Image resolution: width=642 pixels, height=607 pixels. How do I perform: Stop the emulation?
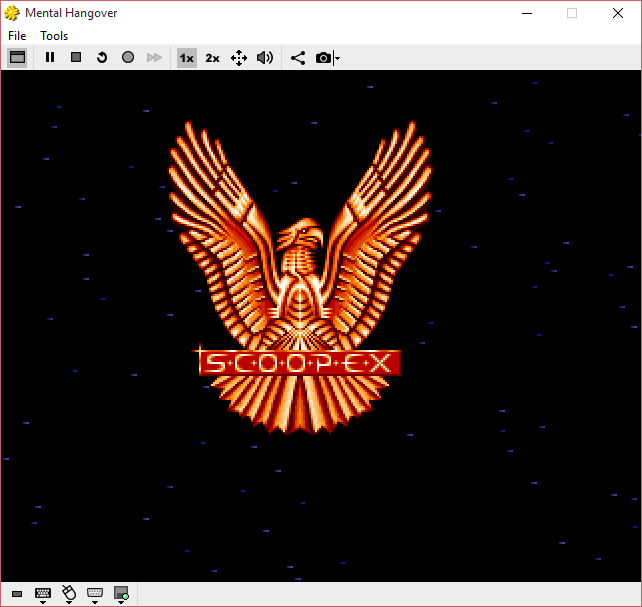[x=76, y=58]
